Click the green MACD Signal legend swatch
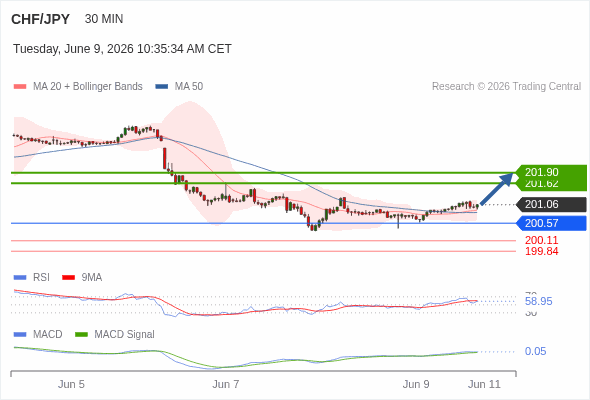This screenshot has width=590, height=400. click(81, 335)
